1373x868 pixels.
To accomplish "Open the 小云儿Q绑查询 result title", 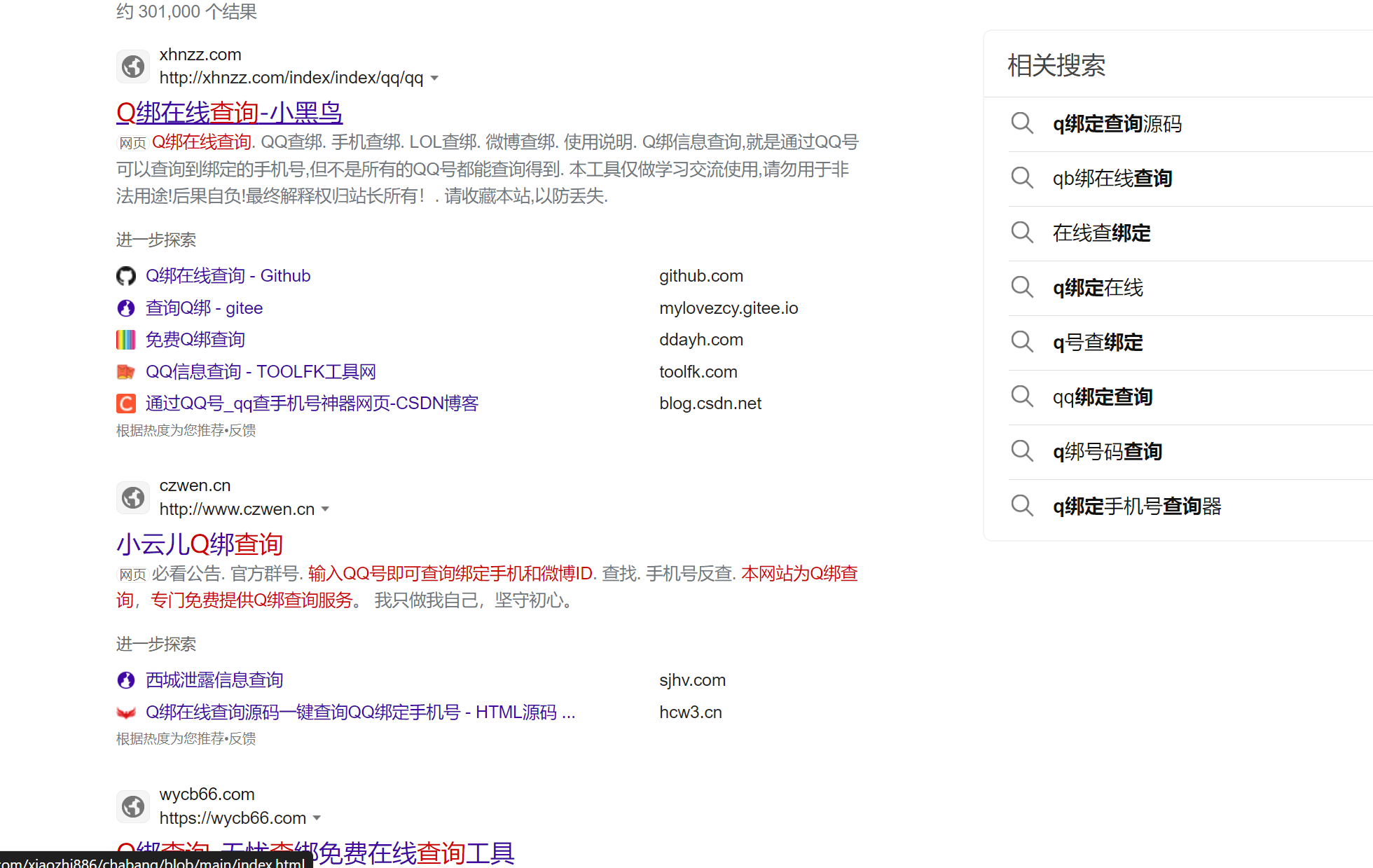I will click(200, 544).
